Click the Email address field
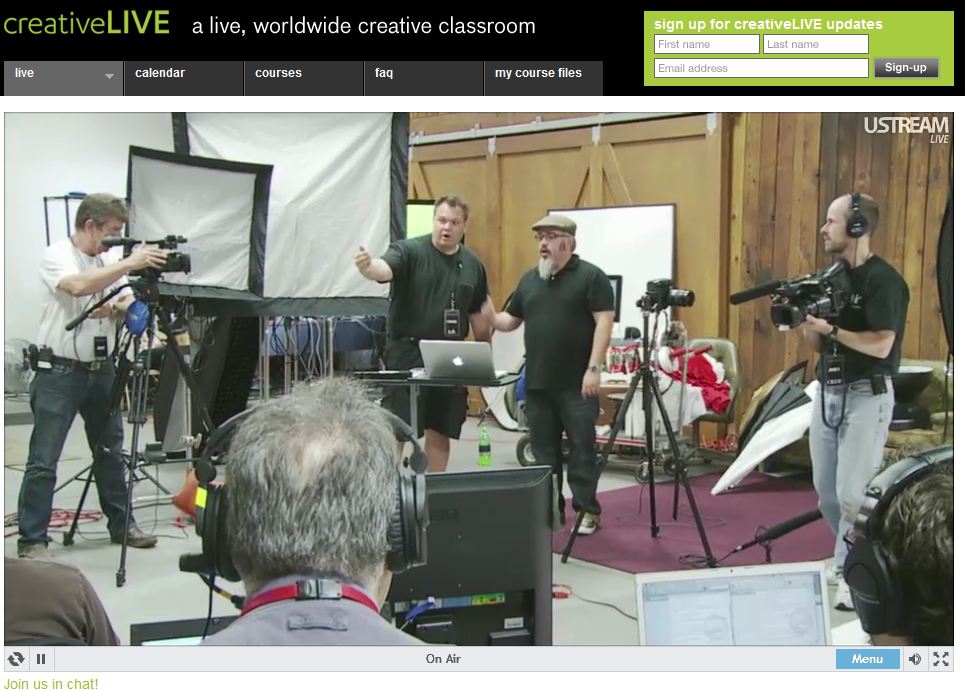The height and width of the screenshot is (691, 965). pos(761,68)
